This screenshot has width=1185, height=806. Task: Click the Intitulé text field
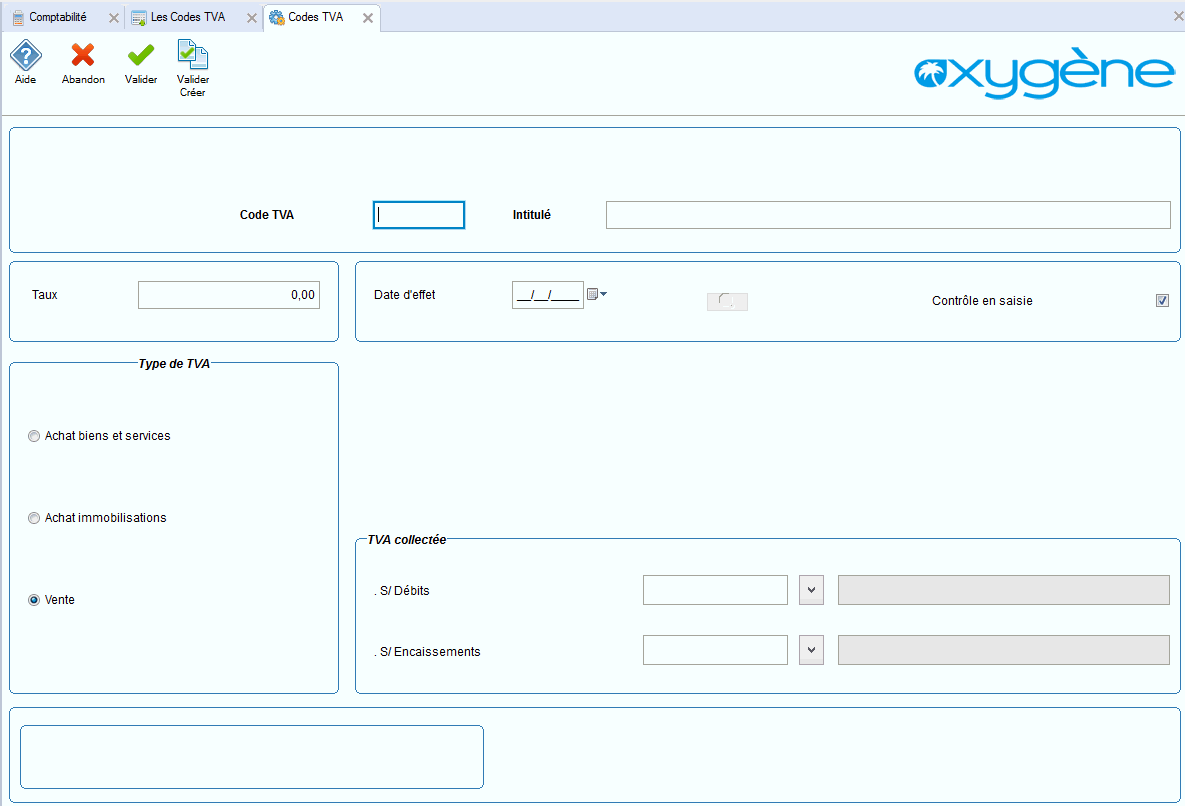click(x=887, y=215)
